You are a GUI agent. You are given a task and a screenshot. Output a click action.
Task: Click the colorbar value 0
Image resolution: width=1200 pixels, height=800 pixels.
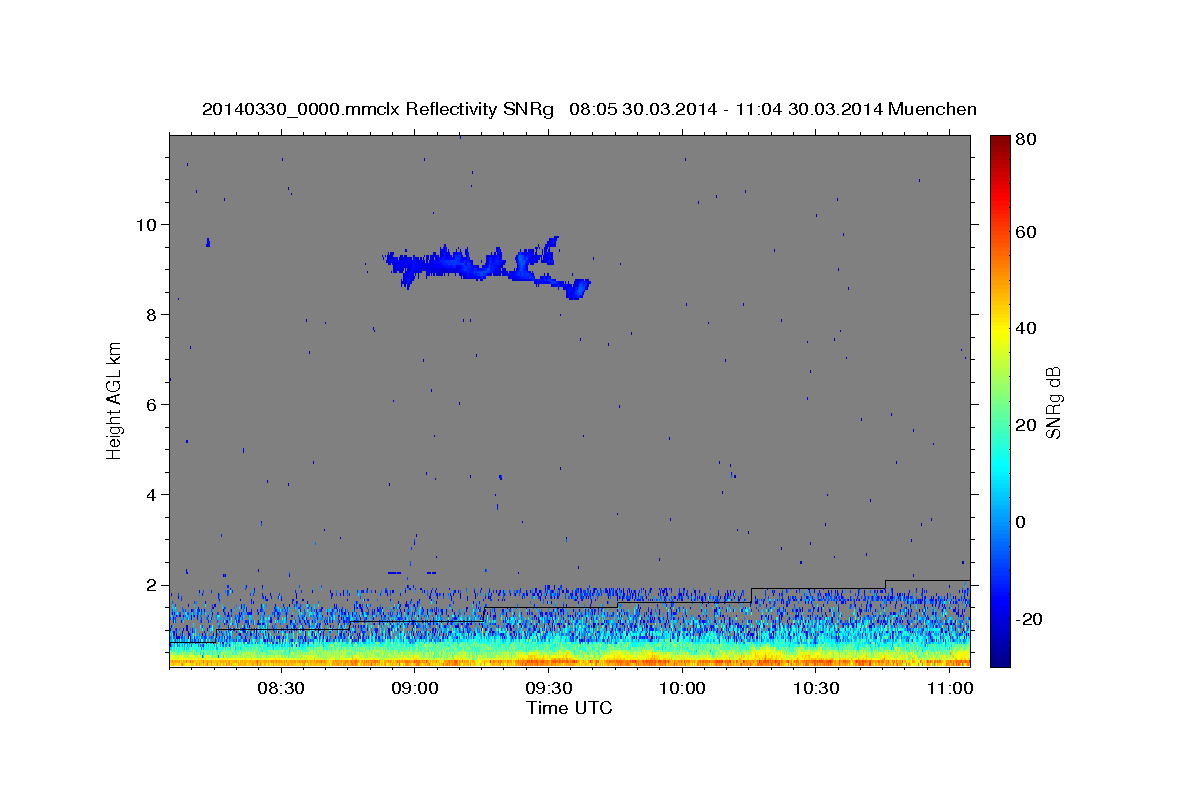pyautogui.click(x=1023, y=522)
